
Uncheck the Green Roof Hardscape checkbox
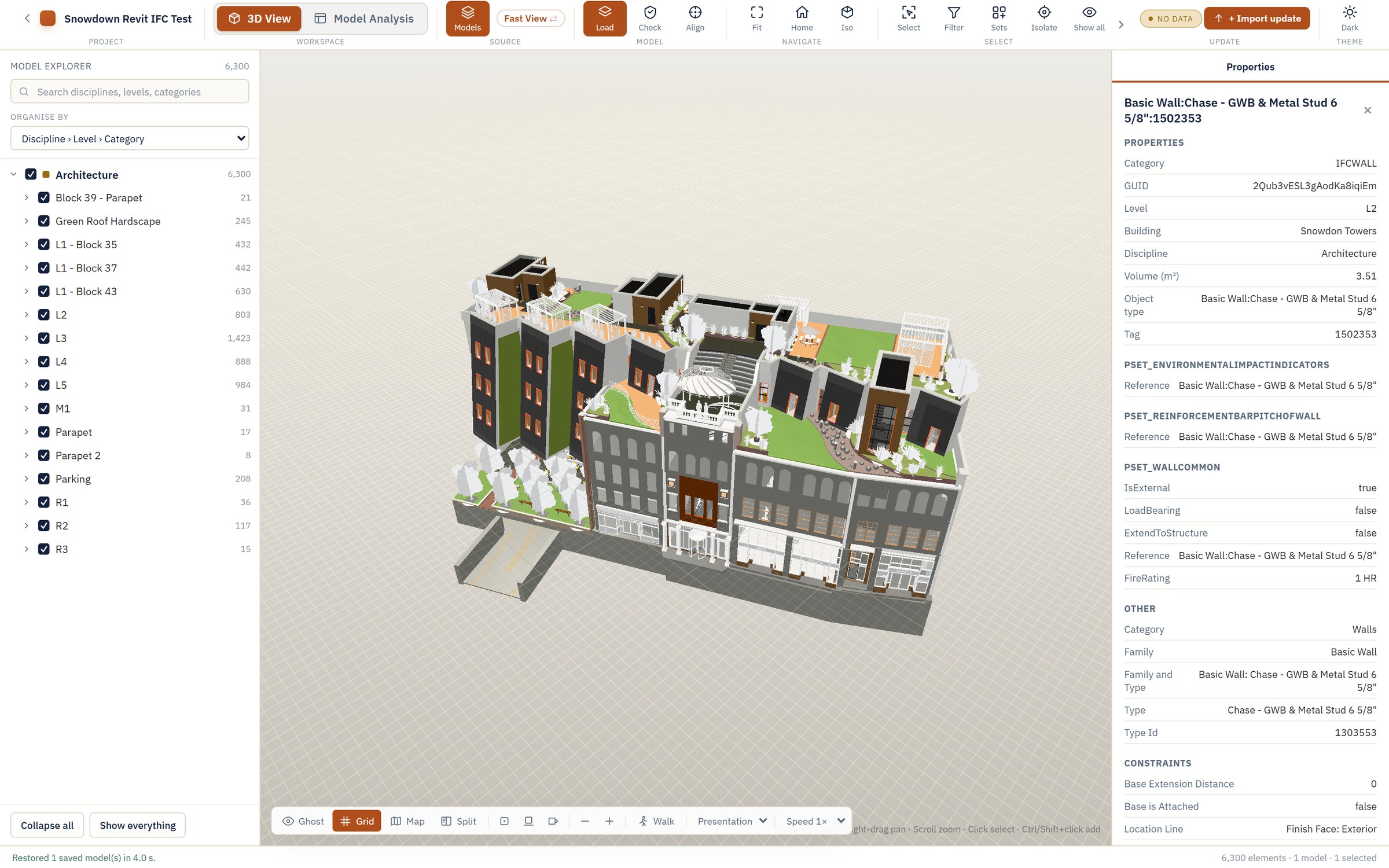pos(43,221)
